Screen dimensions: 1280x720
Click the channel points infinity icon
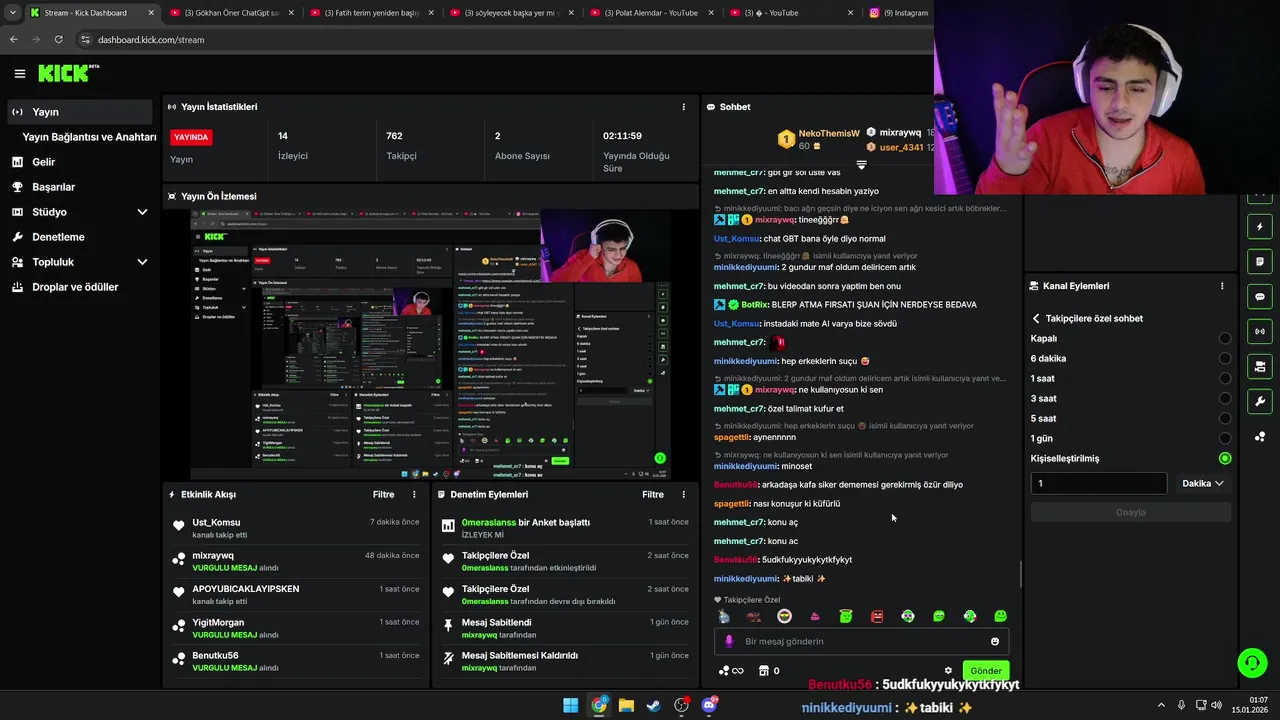[731, 671]
